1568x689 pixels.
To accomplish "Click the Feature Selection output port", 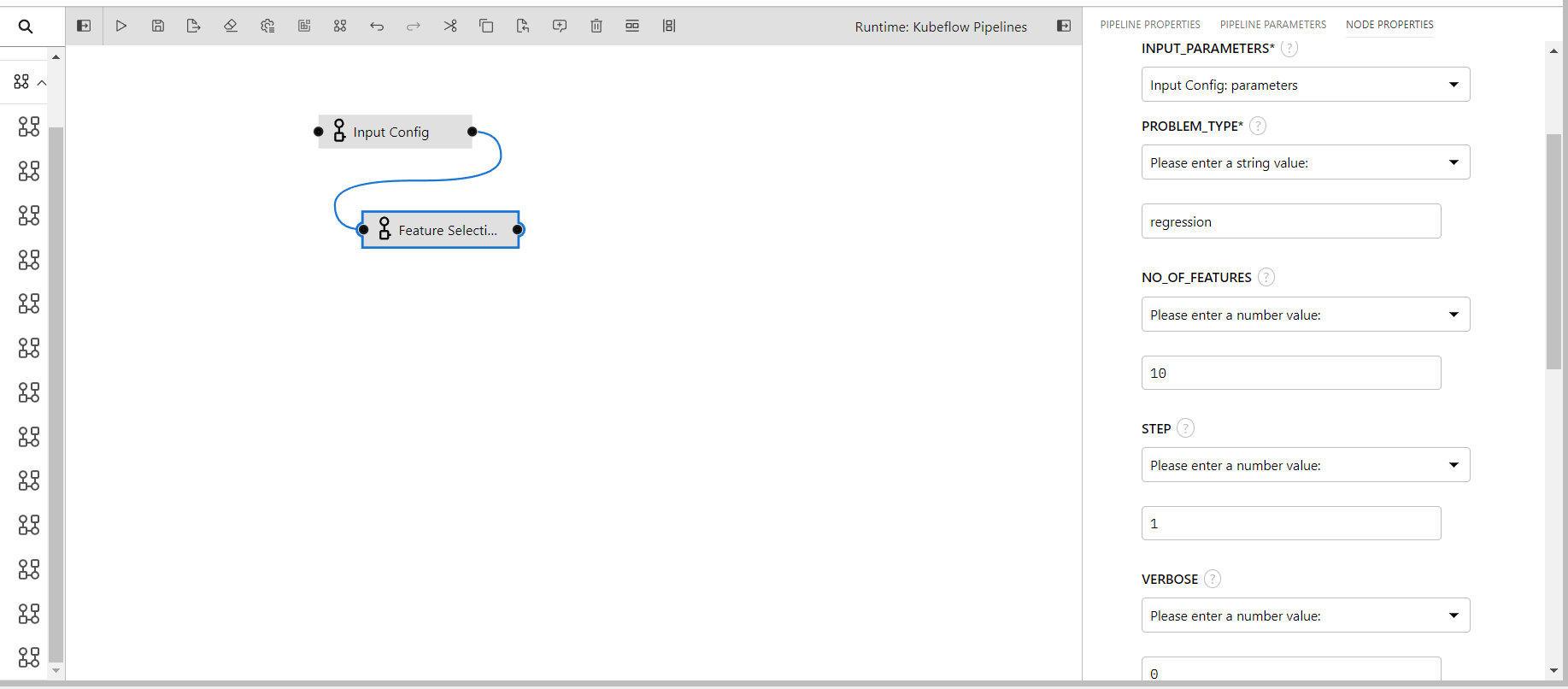I will point(518,230).
